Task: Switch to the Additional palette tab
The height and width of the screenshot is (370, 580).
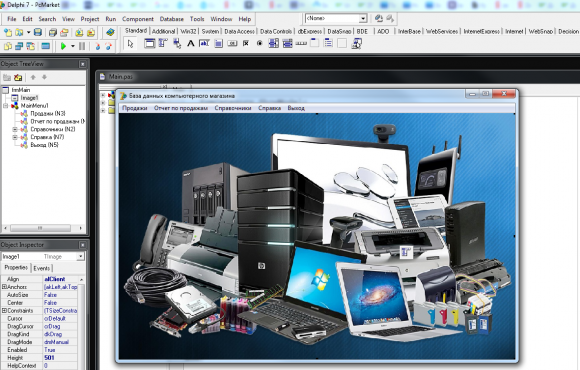Action: point(163,31)
